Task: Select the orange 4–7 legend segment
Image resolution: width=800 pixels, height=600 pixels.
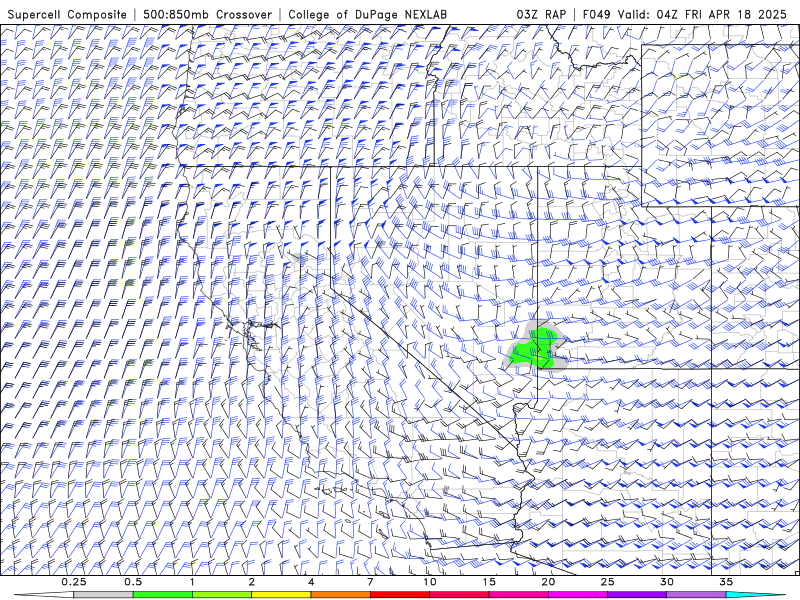Action: pyautogui.click(x=340, y=595)
